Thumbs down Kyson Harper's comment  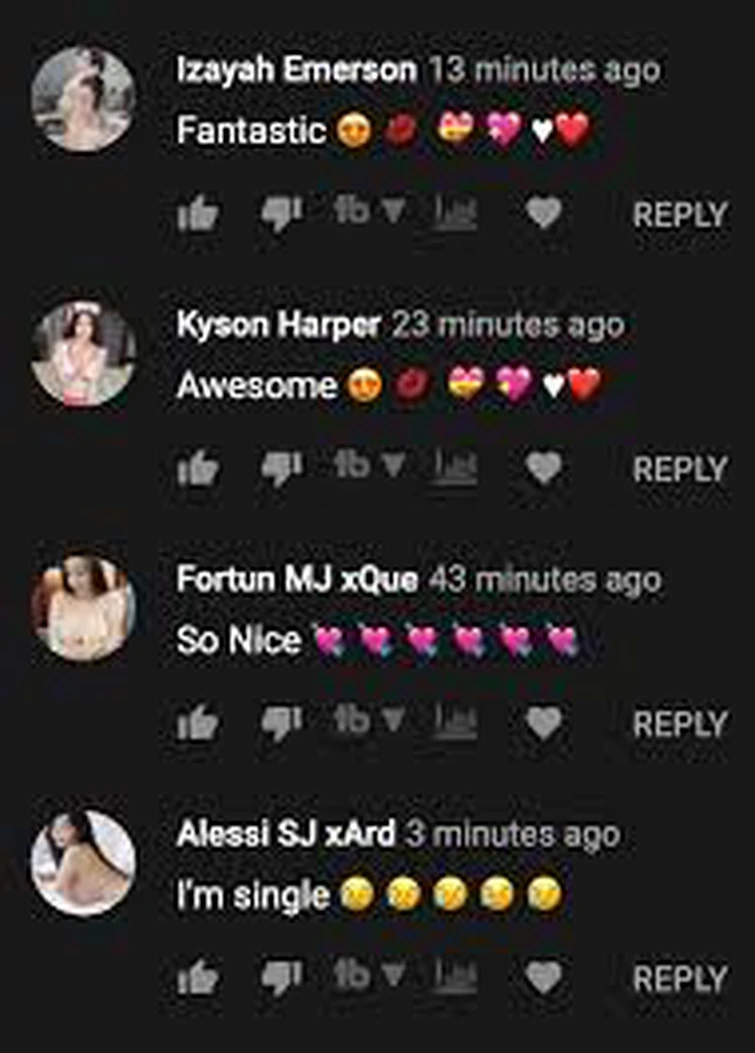(281, 469)
